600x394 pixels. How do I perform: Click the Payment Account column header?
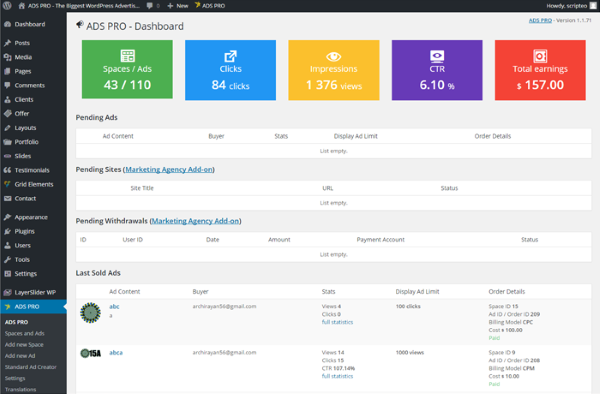(x=380, y=240)
